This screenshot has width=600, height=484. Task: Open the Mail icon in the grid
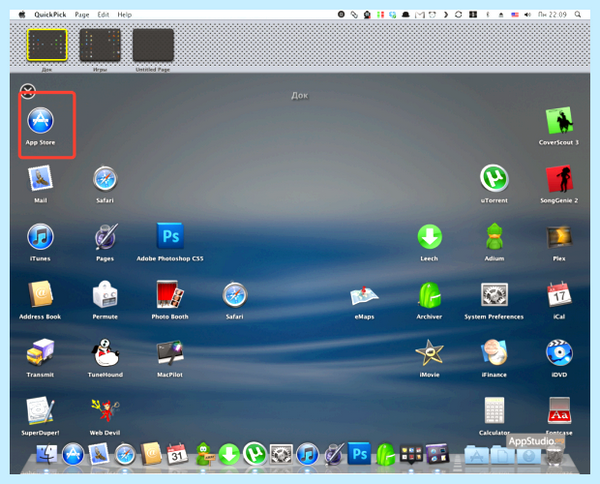[41, 179]
